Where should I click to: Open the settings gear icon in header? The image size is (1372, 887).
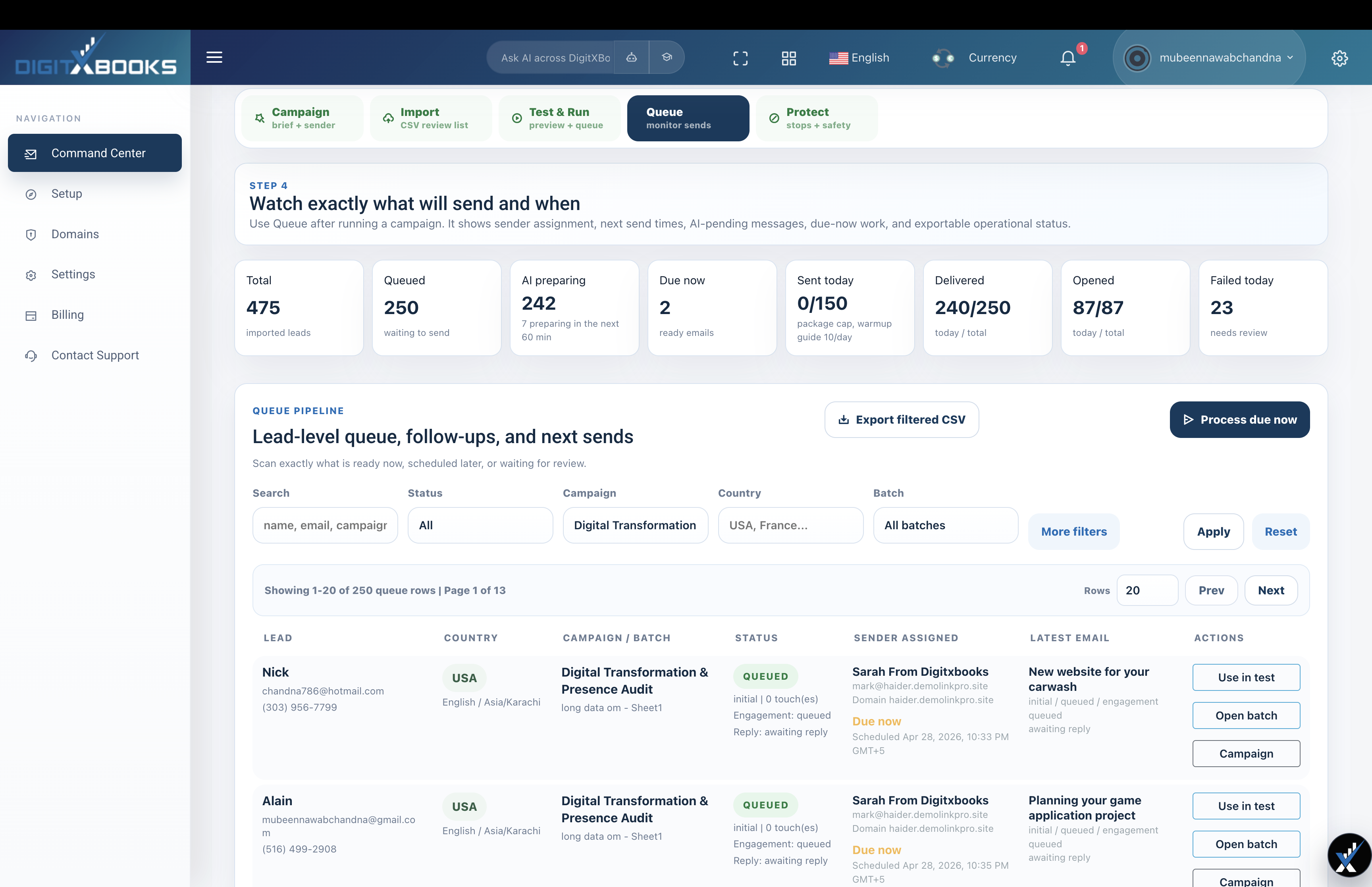coord(1339,58)
